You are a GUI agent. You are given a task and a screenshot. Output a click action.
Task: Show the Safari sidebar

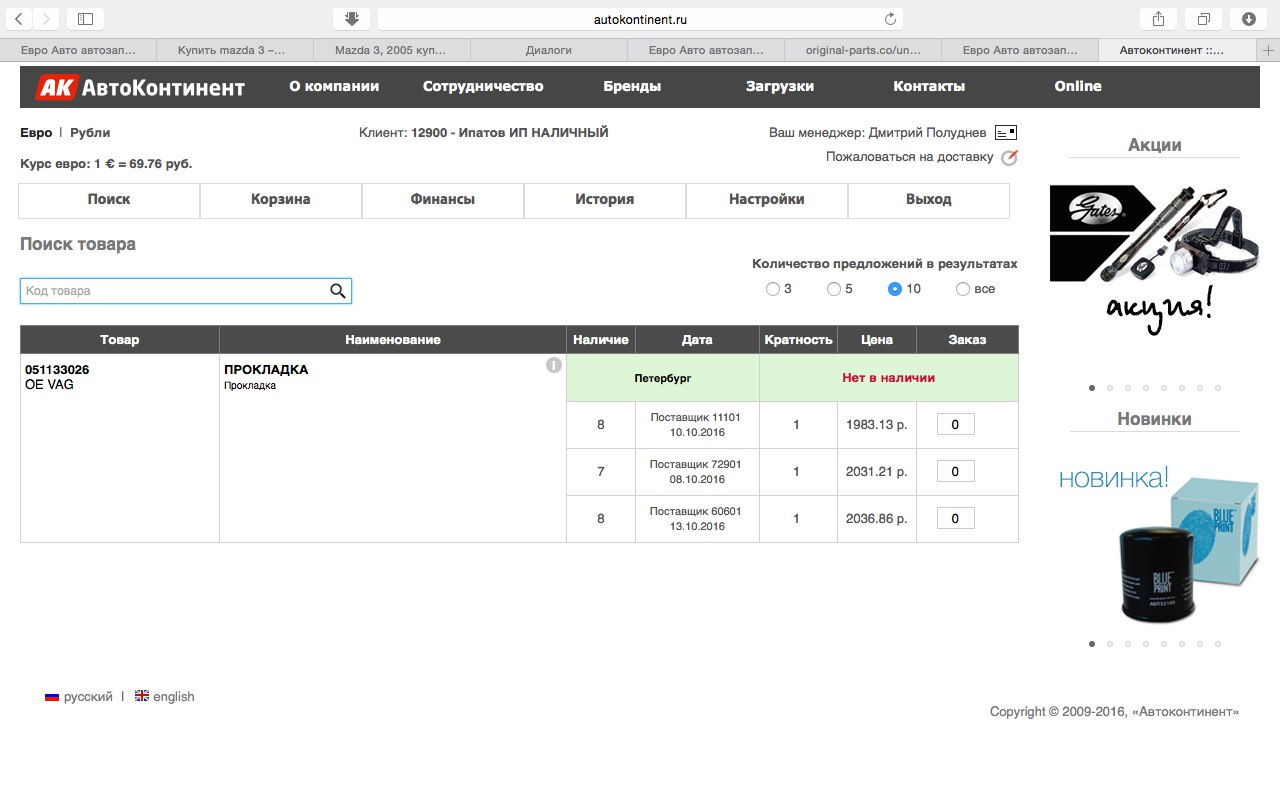85,19
